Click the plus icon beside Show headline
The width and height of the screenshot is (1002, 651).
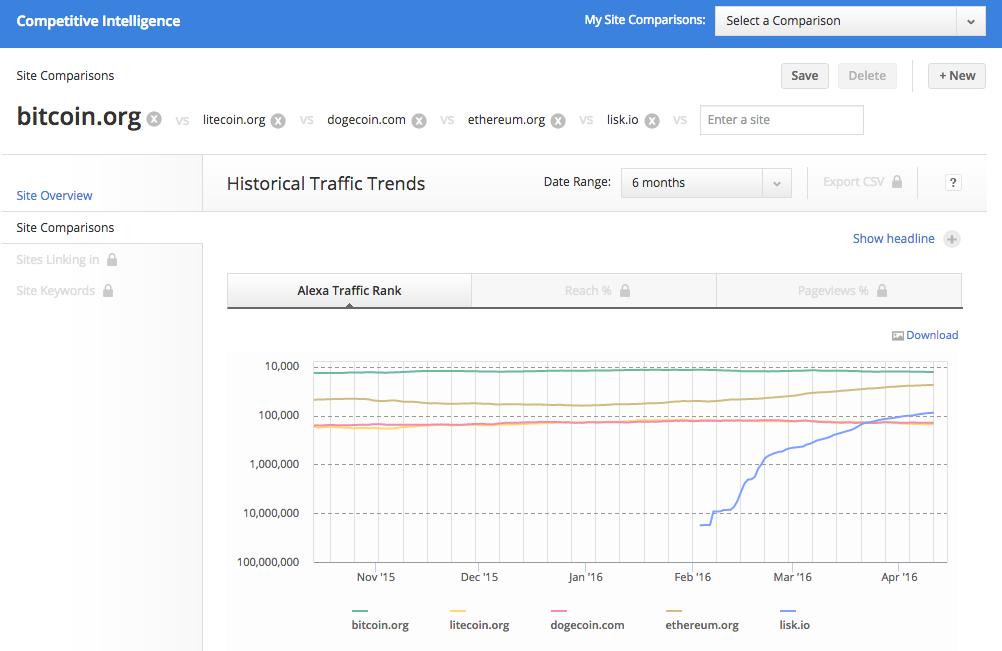coord(952,239)
